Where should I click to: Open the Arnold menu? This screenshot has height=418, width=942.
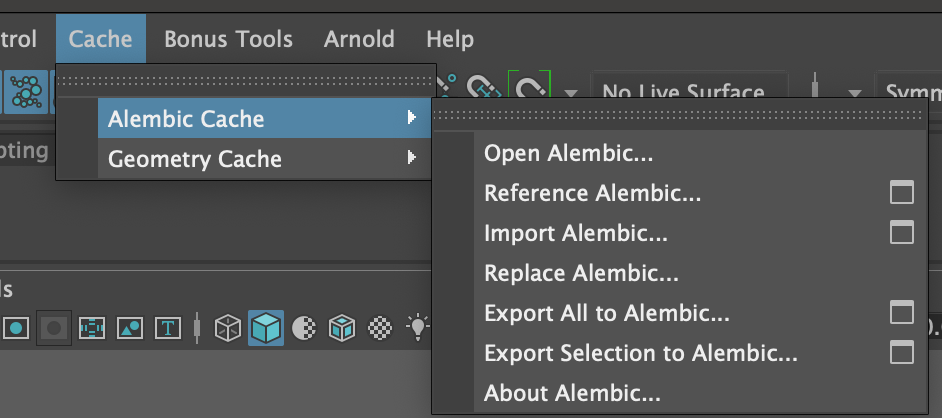[x=359, y=39]
